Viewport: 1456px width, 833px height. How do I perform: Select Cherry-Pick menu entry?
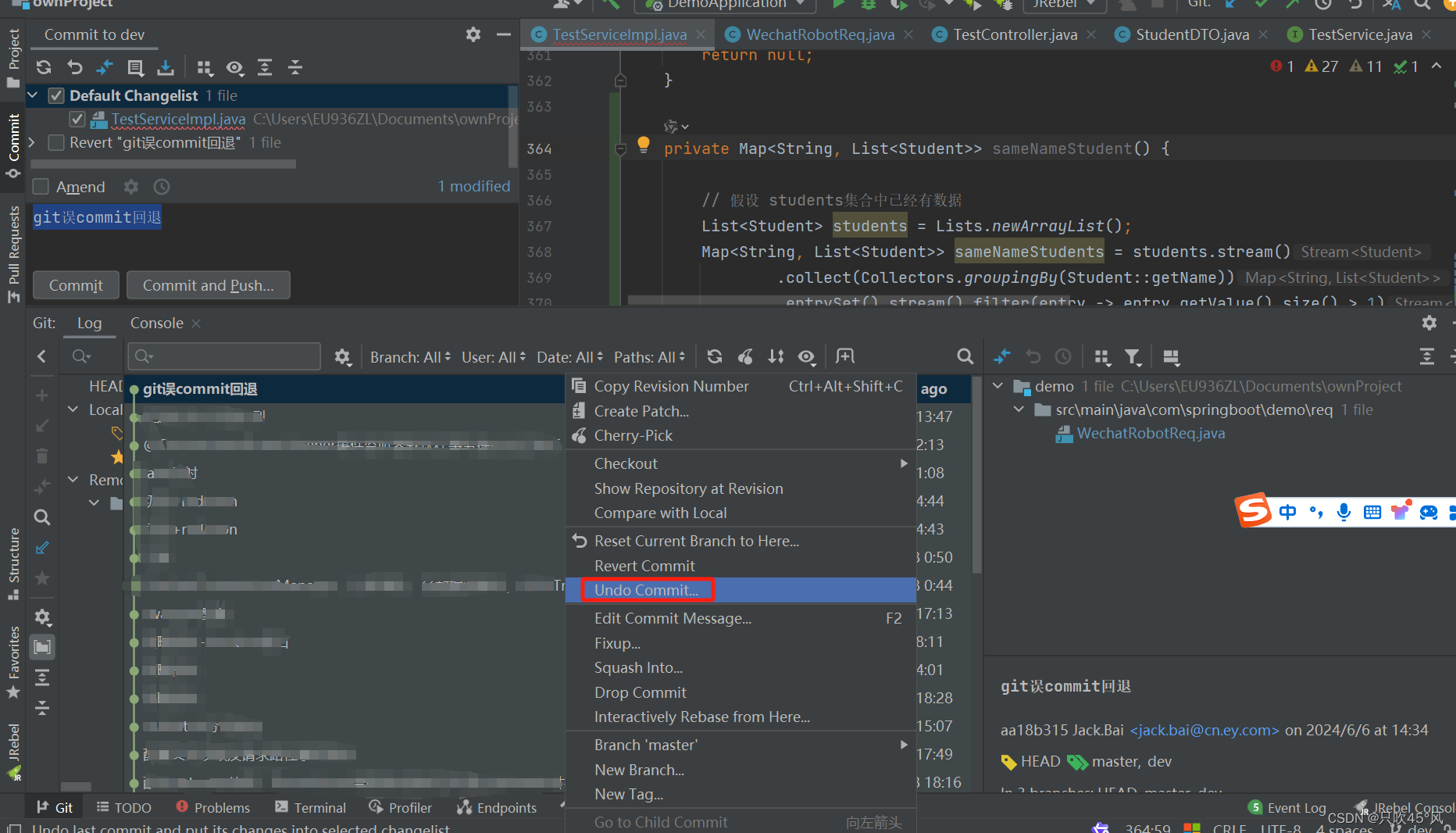(x=740, y=435)
